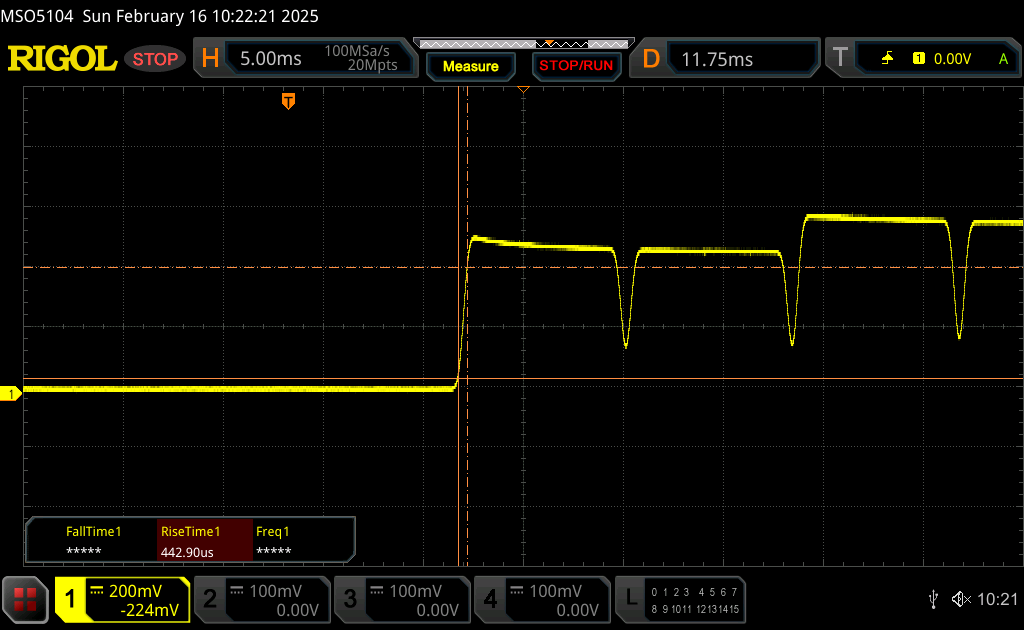Click the 11.75ms horizontal delay value
The width and height of the screenshot is (1024, 630).
click(717, 59)
